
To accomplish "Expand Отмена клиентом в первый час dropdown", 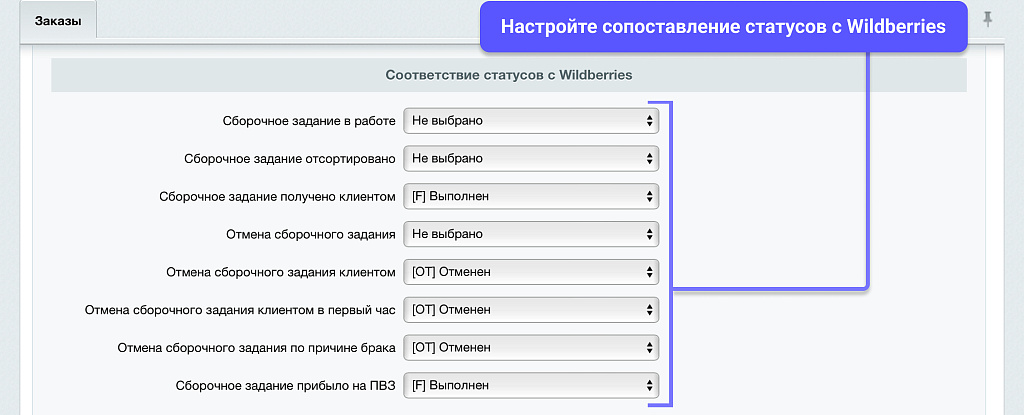I will 531,310.
